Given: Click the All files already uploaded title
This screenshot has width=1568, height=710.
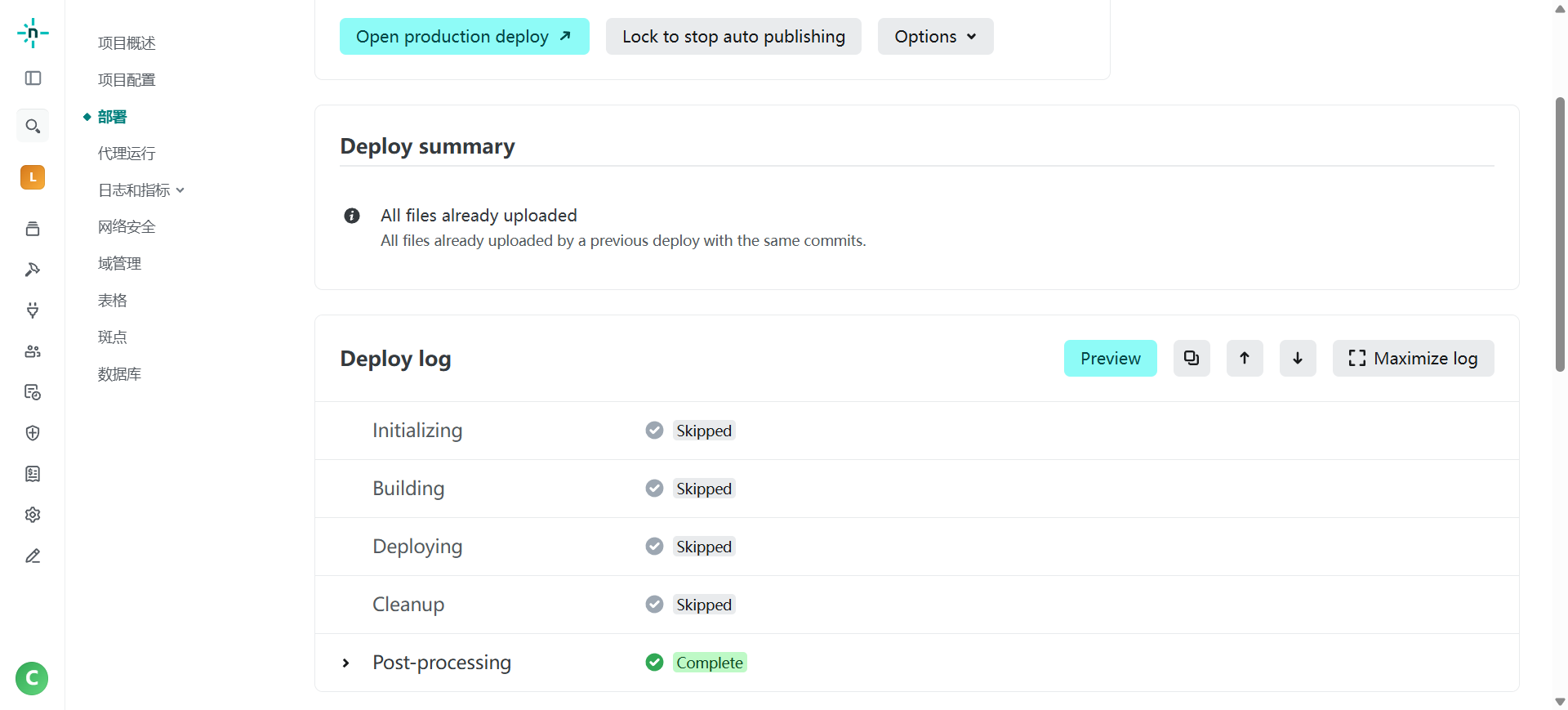Looking at the screenshot, I should click(x=479, y=215).
